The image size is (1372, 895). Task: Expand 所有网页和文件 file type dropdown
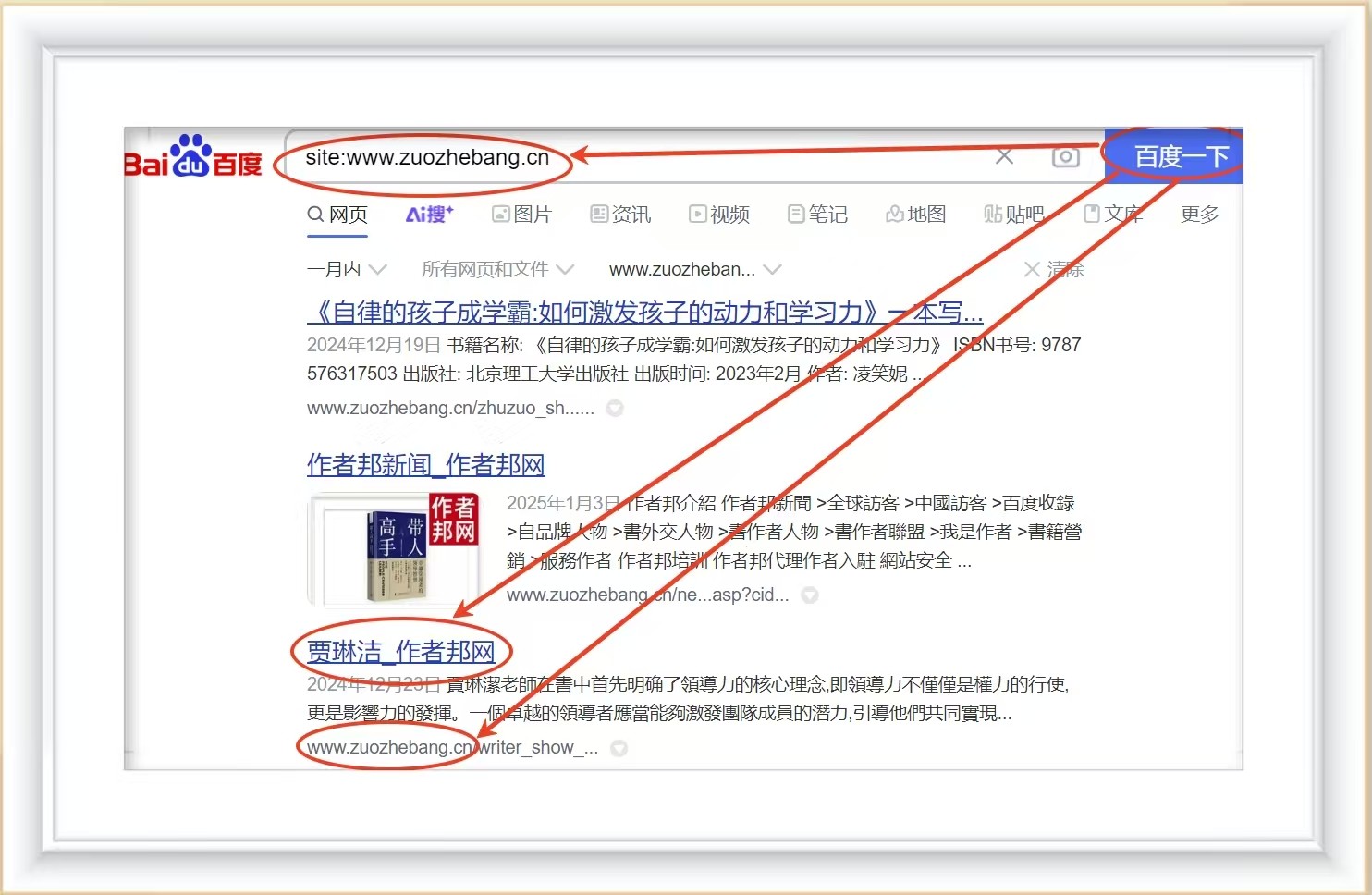pos(496,269)
